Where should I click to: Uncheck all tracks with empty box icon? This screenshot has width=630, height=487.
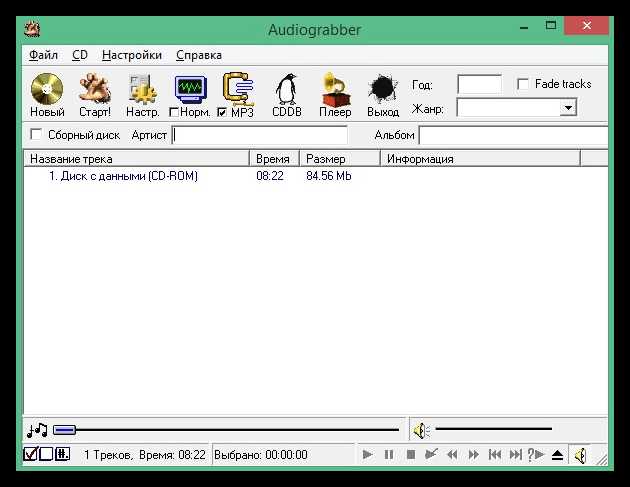point(46,454)
